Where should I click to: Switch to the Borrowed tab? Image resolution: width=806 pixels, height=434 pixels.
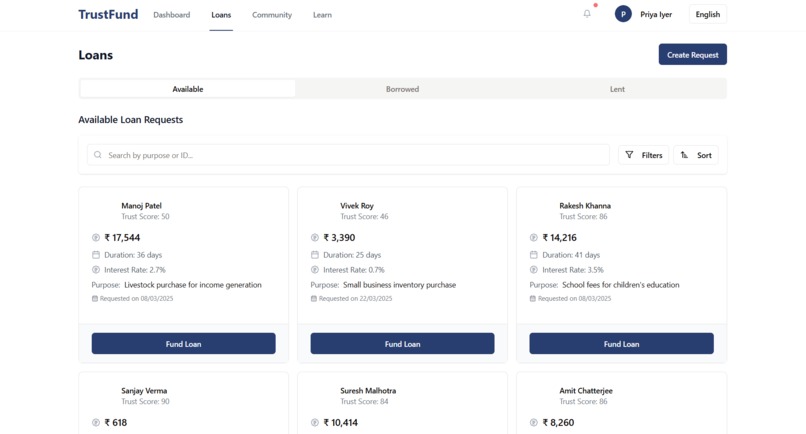click(x=402, y=89)
